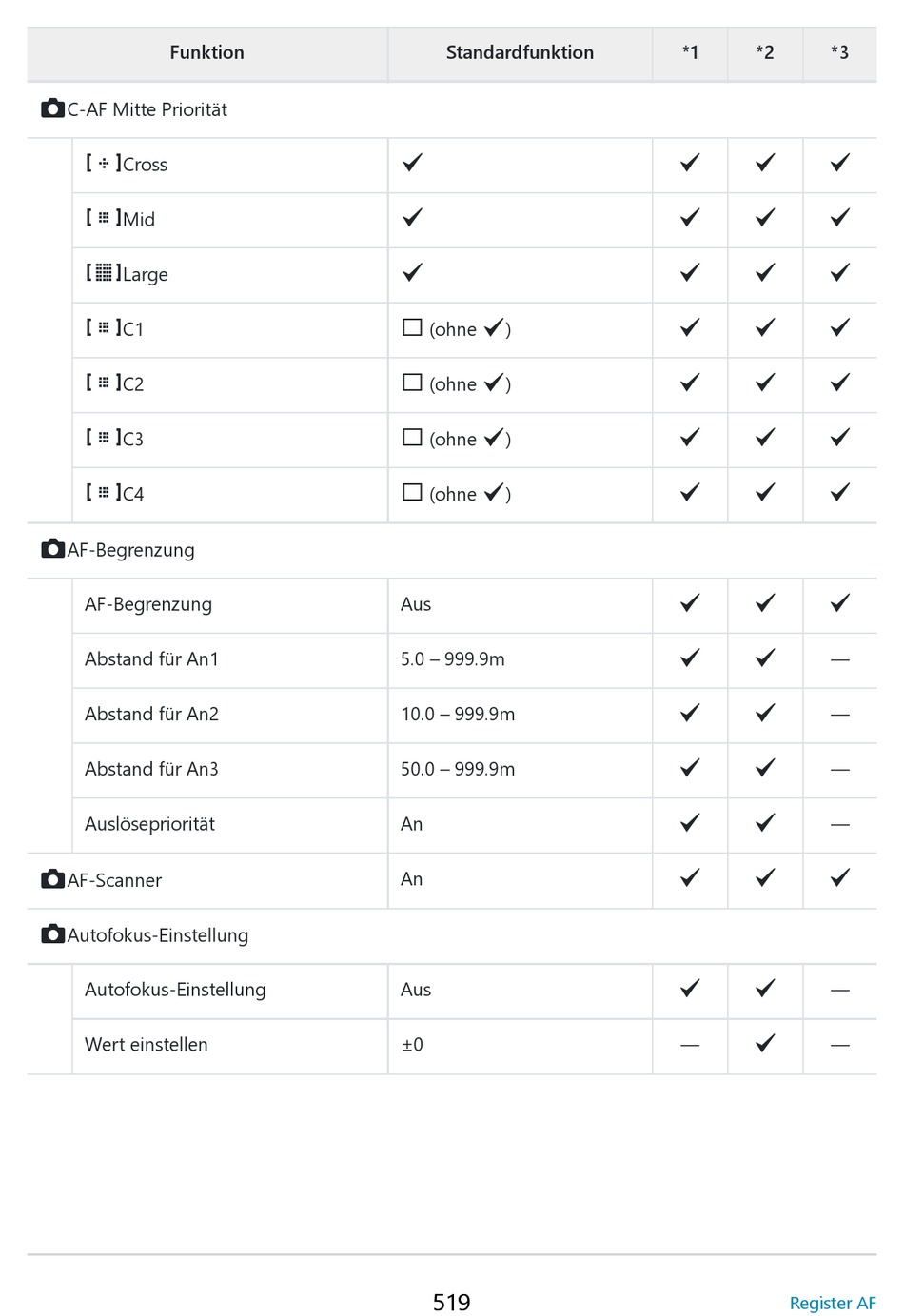Click the camera icon beside AF-Begrenzung heading
The image size is (904, 1316).
point(53,549)
